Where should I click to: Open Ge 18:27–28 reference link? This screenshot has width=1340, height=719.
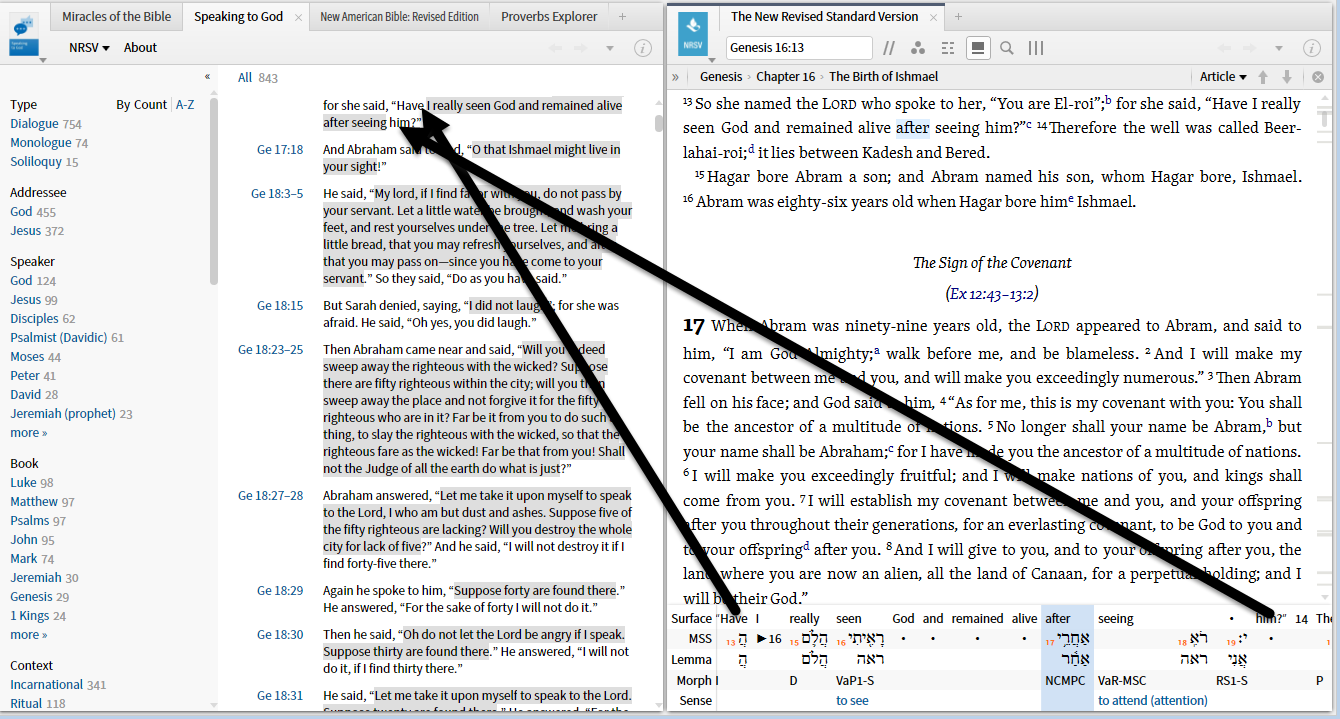(x=270, y=496)
